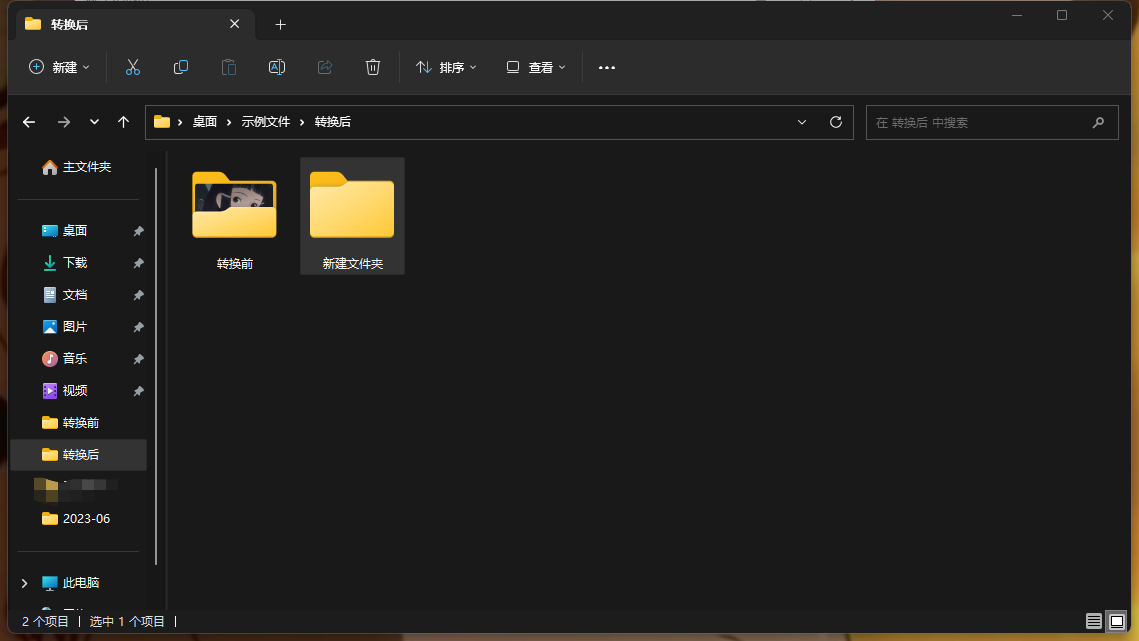Image resolution: width=1139 pixels, height=641 pixels.
Task: Open the 新建 dropdown menu
Action: click(59, 67)
